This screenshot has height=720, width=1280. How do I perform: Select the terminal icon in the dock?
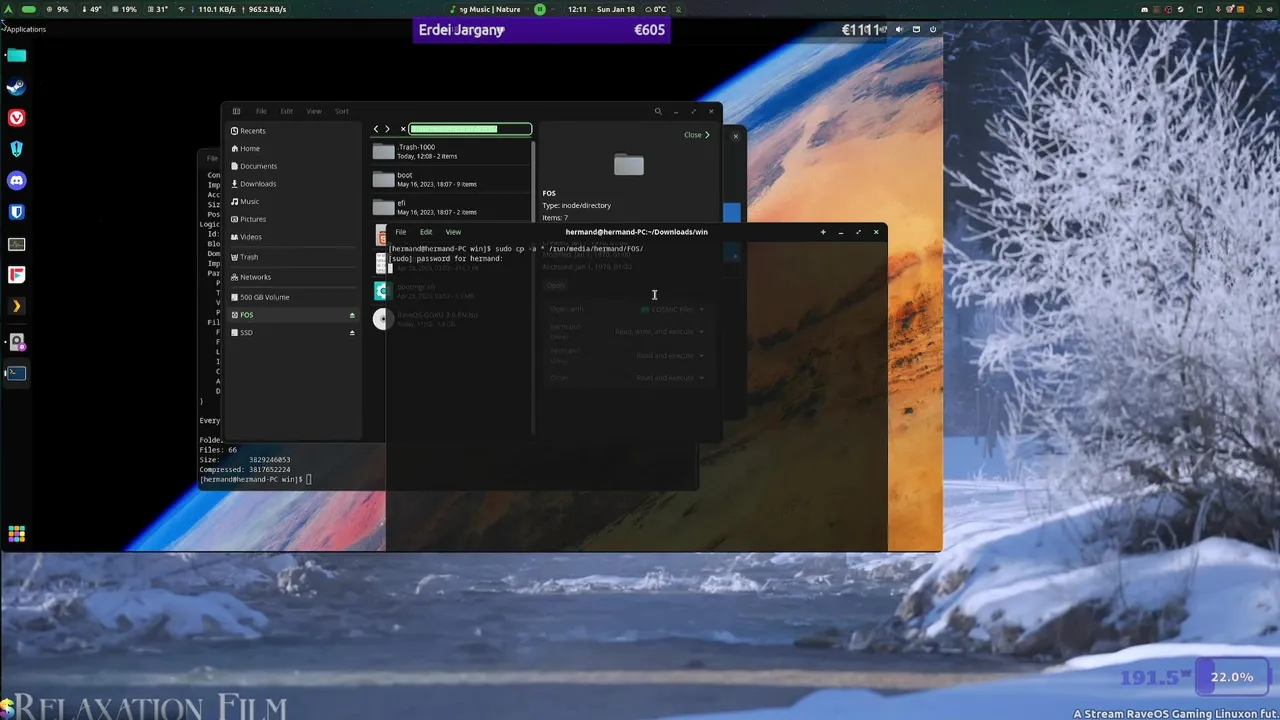tap(16, 373)
